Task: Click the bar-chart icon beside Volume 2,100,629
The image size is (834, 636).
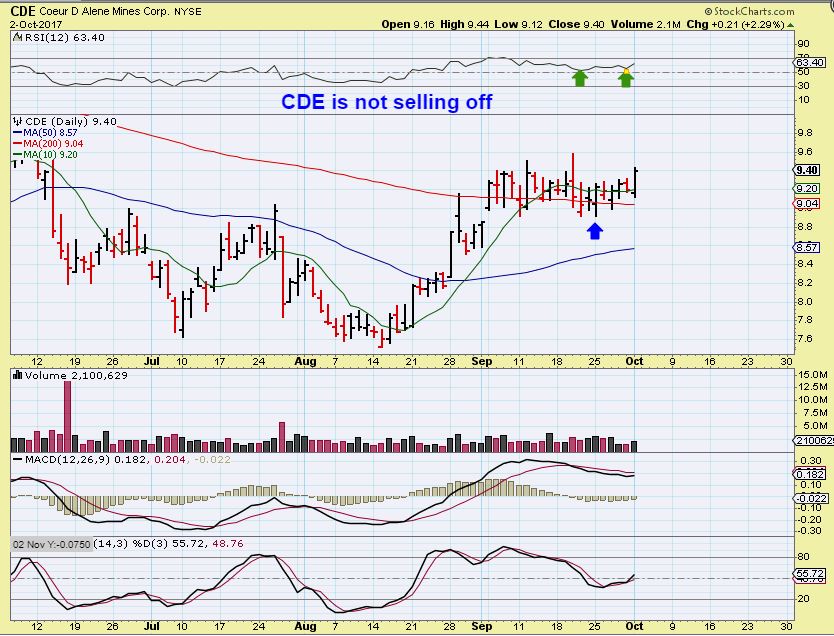Action: (x=17, y=375)
